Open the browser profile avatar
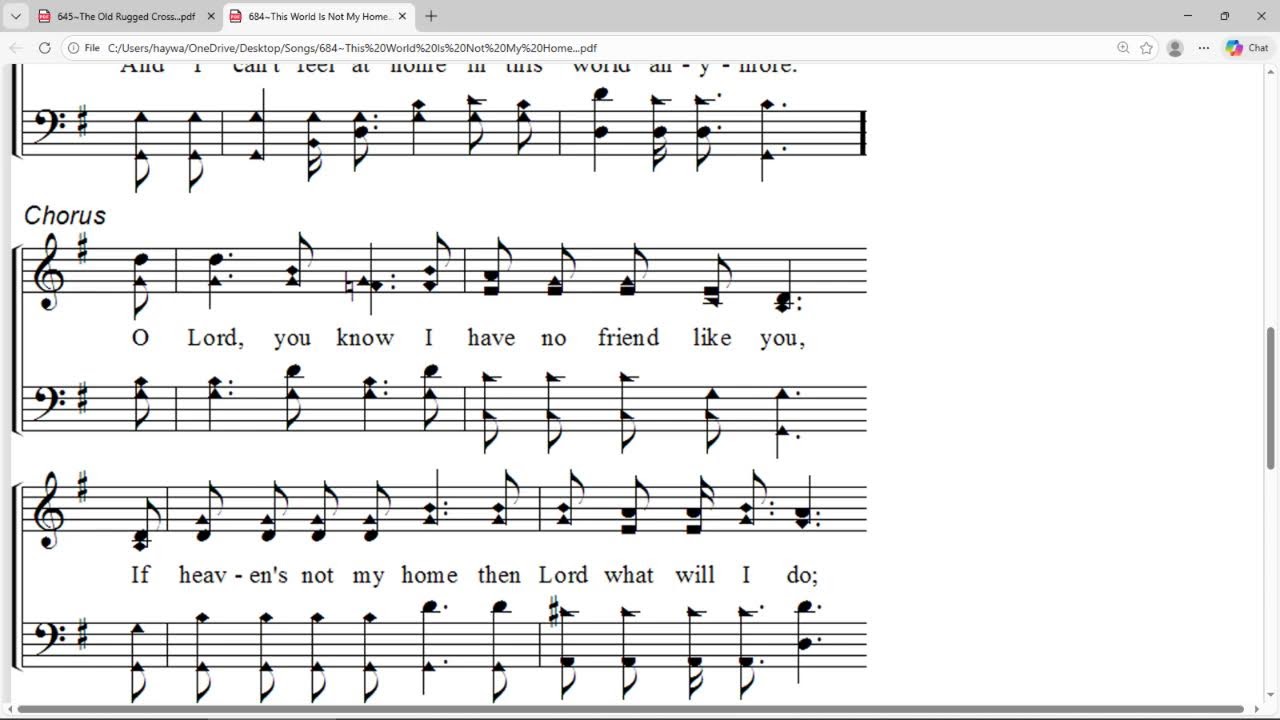1280x720 pixels. click(x=1175, y=48)
